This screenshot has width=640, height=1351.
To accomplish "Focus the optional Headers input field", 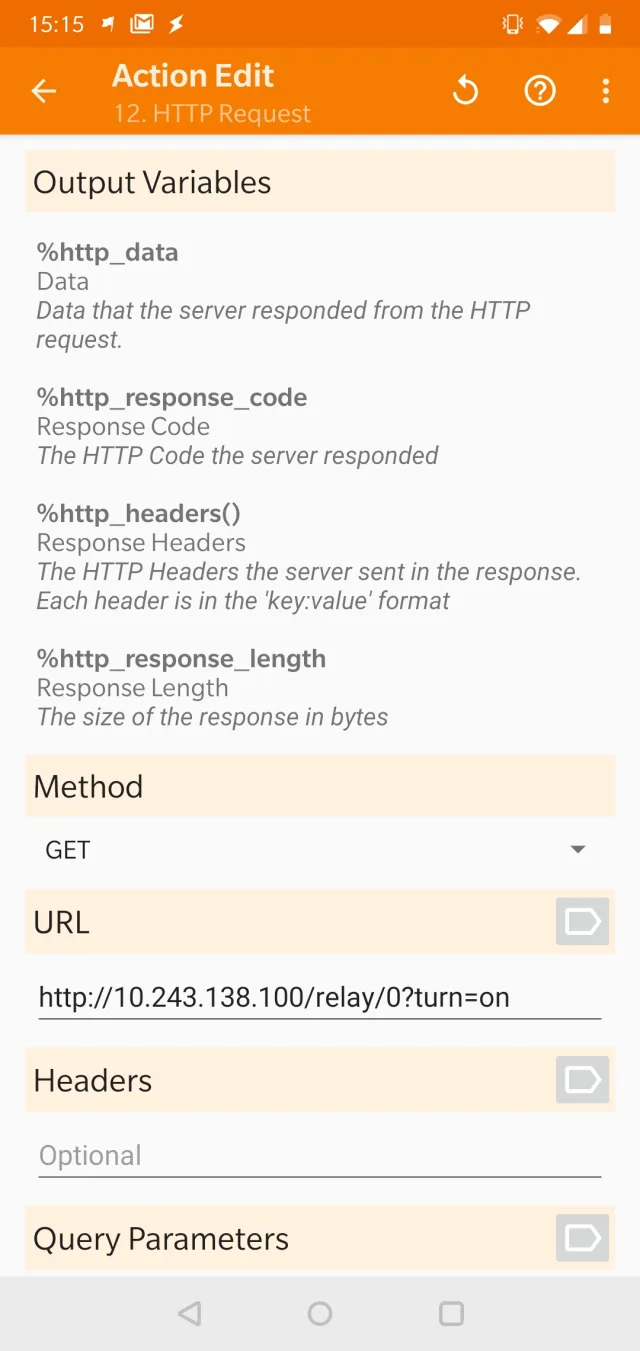I will (318, 1156).
